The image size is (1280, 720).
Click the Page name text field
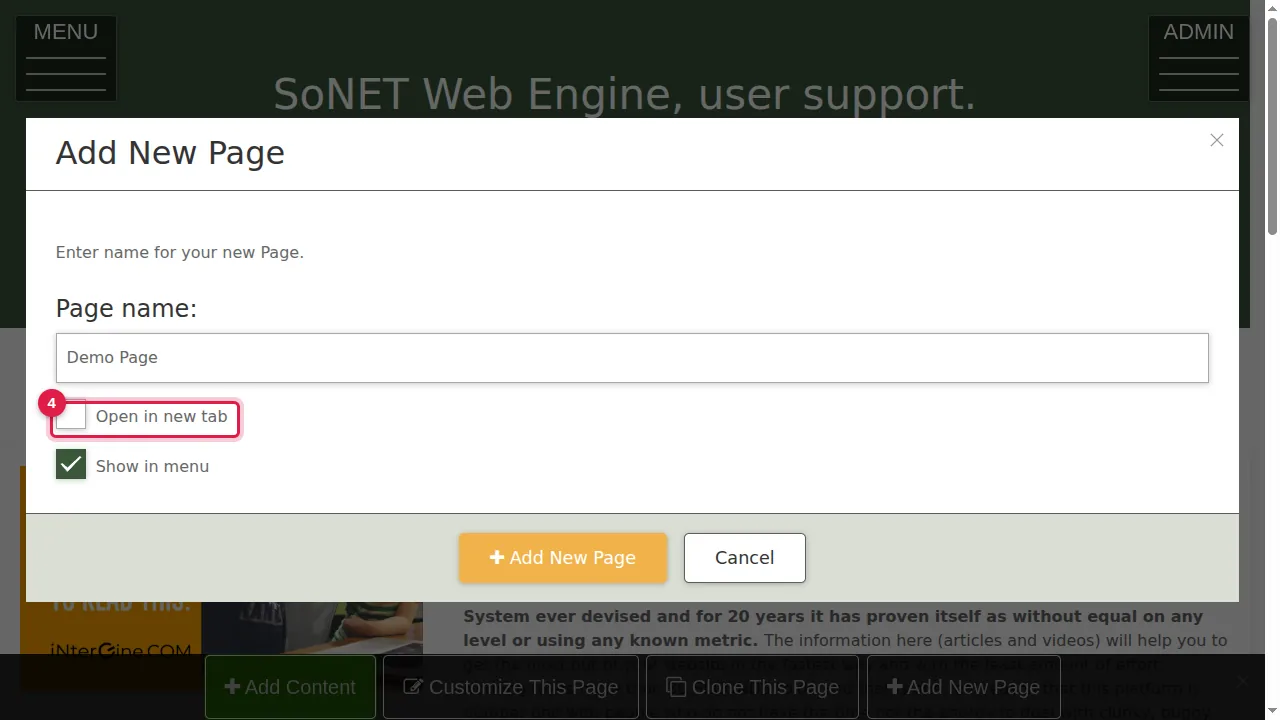632,358
